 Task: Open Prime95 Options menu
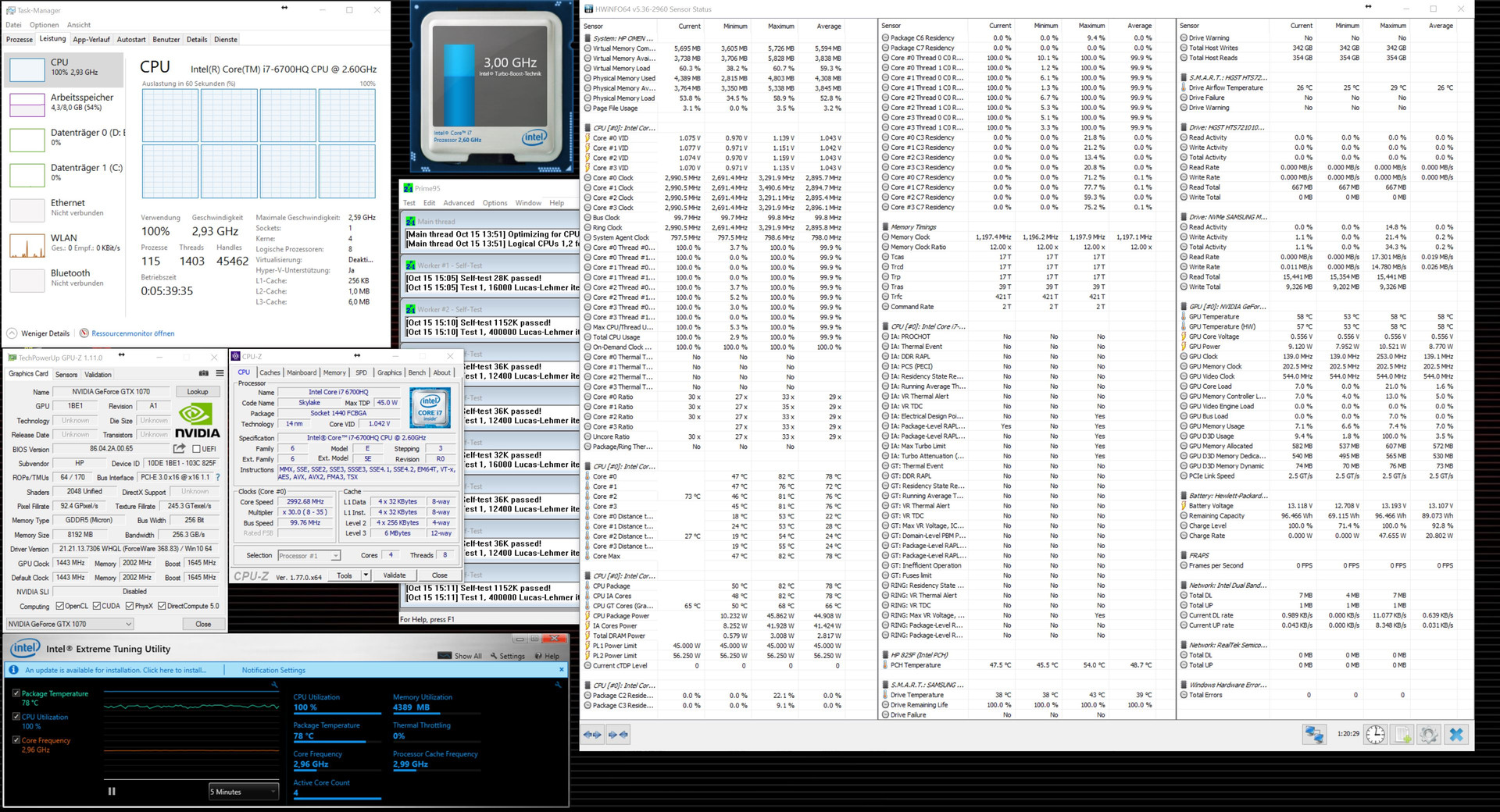[x=495, y=203]
